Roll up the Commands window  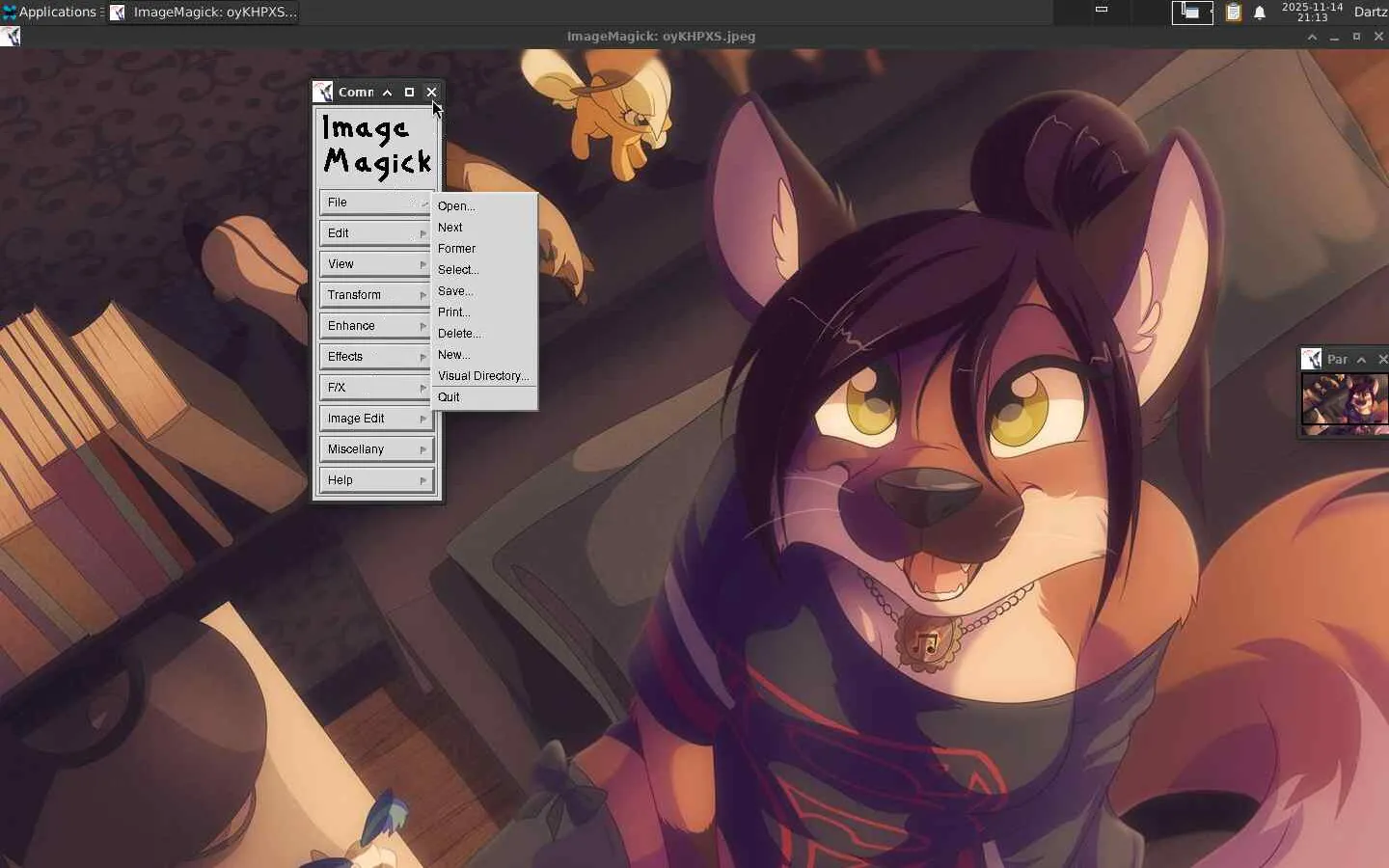[387, 93]
